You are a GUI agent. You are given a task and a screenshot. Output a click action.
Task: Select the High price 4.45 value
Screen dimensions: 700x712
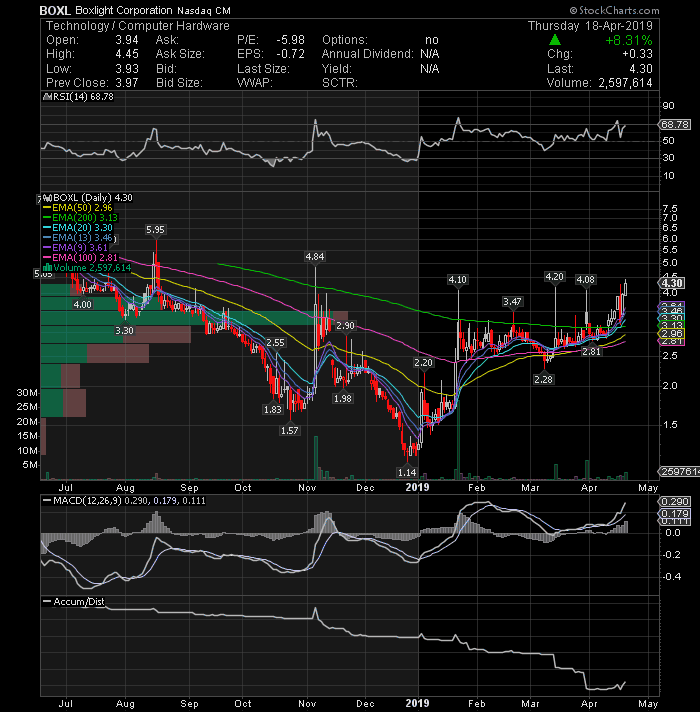(127, 54)
